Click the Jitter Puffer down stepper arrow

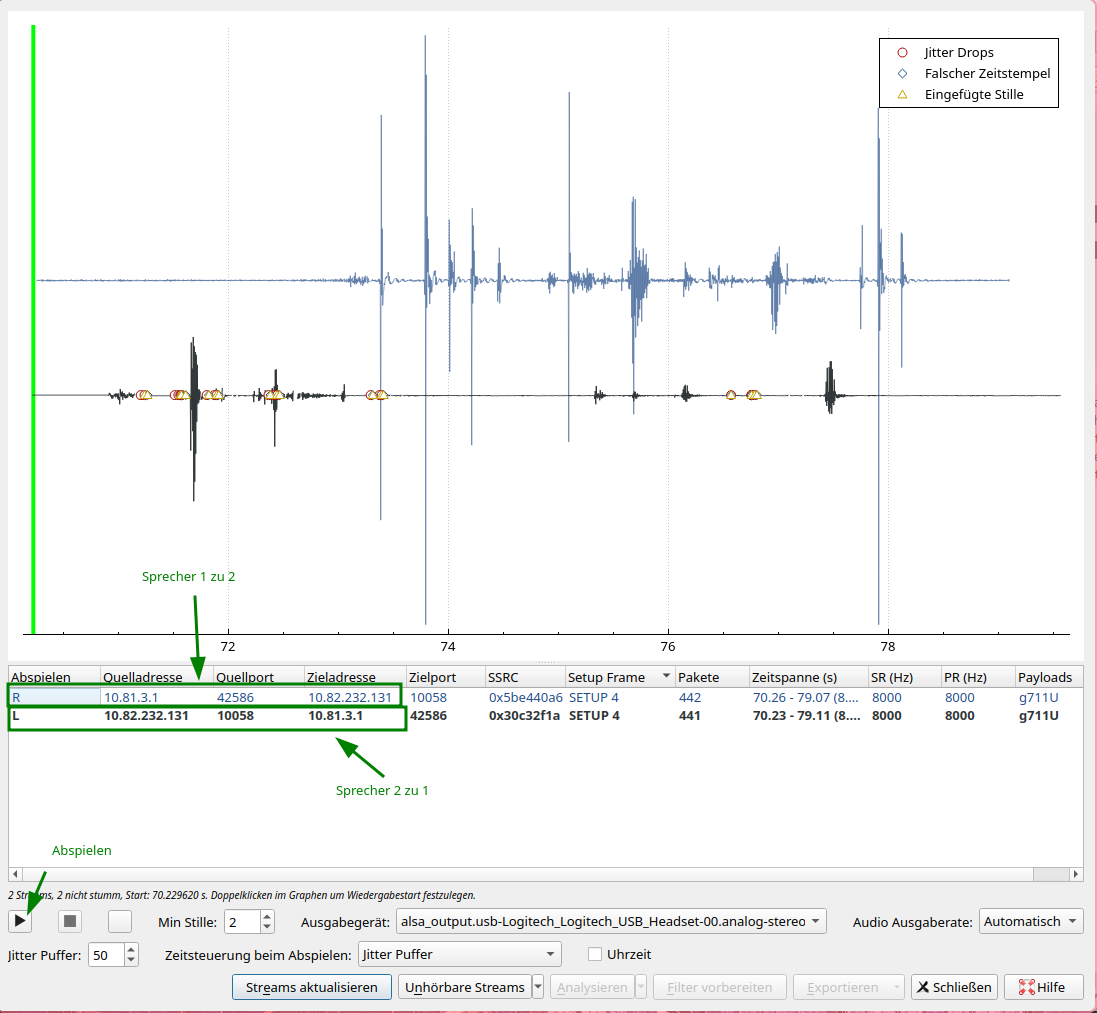coord(130,960)
